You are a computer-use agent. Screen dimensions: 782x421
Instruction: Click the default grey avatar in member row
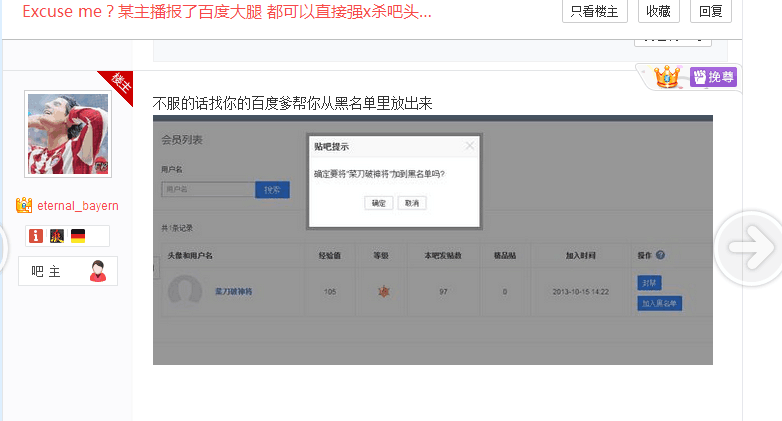pos(185,291)
